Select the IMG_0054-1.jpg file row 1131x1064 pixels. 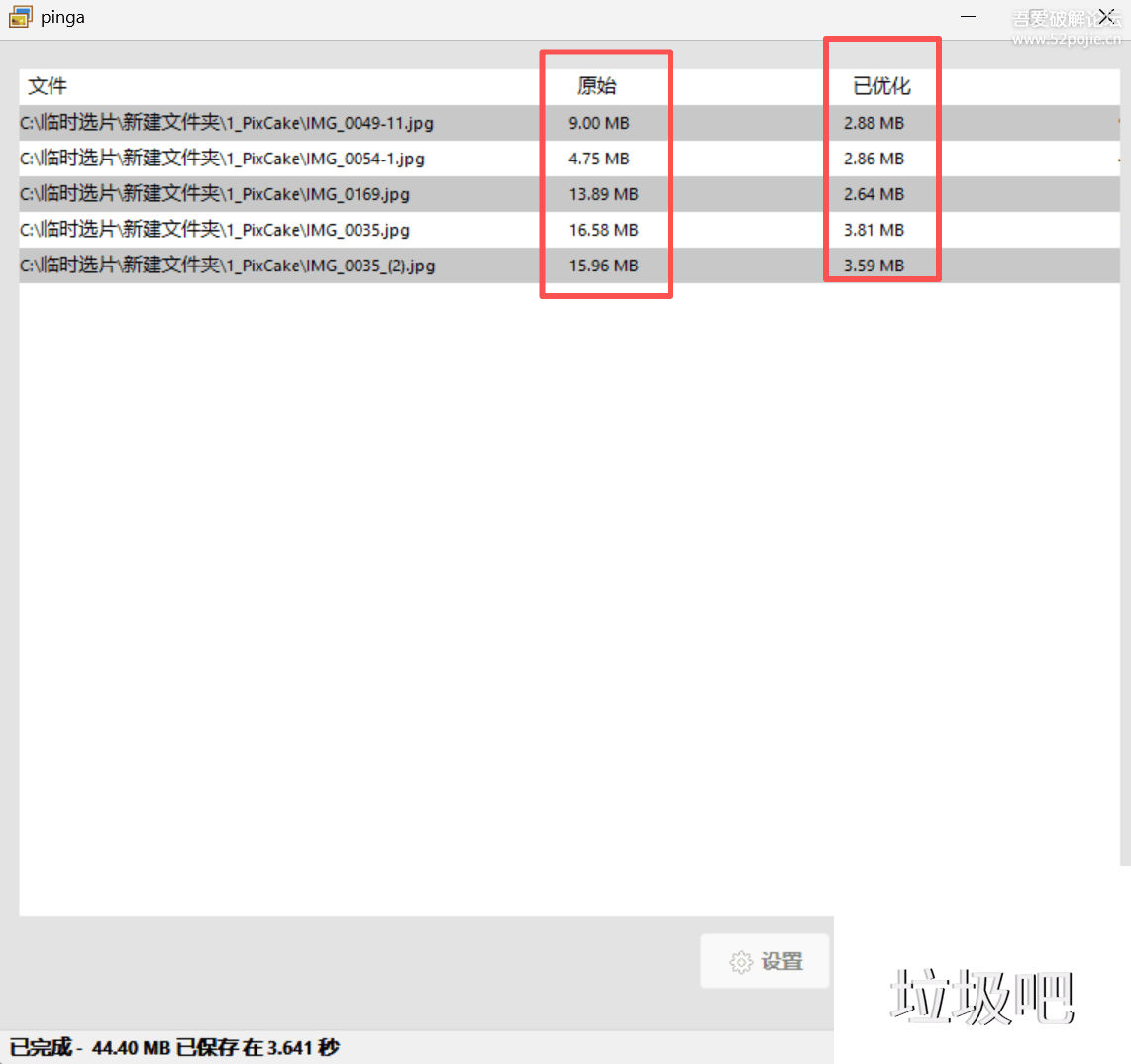coord(223,159)
